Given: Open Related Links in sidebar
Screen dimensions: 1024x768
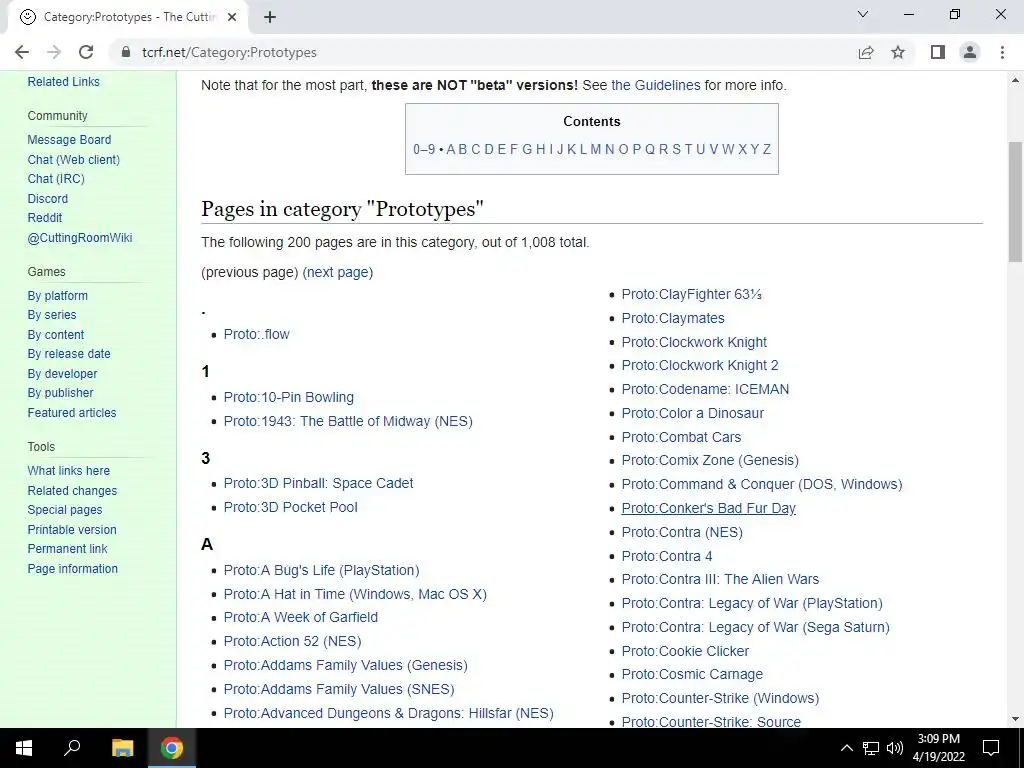Looking at the screenshot, I should [x=63, y=82].
